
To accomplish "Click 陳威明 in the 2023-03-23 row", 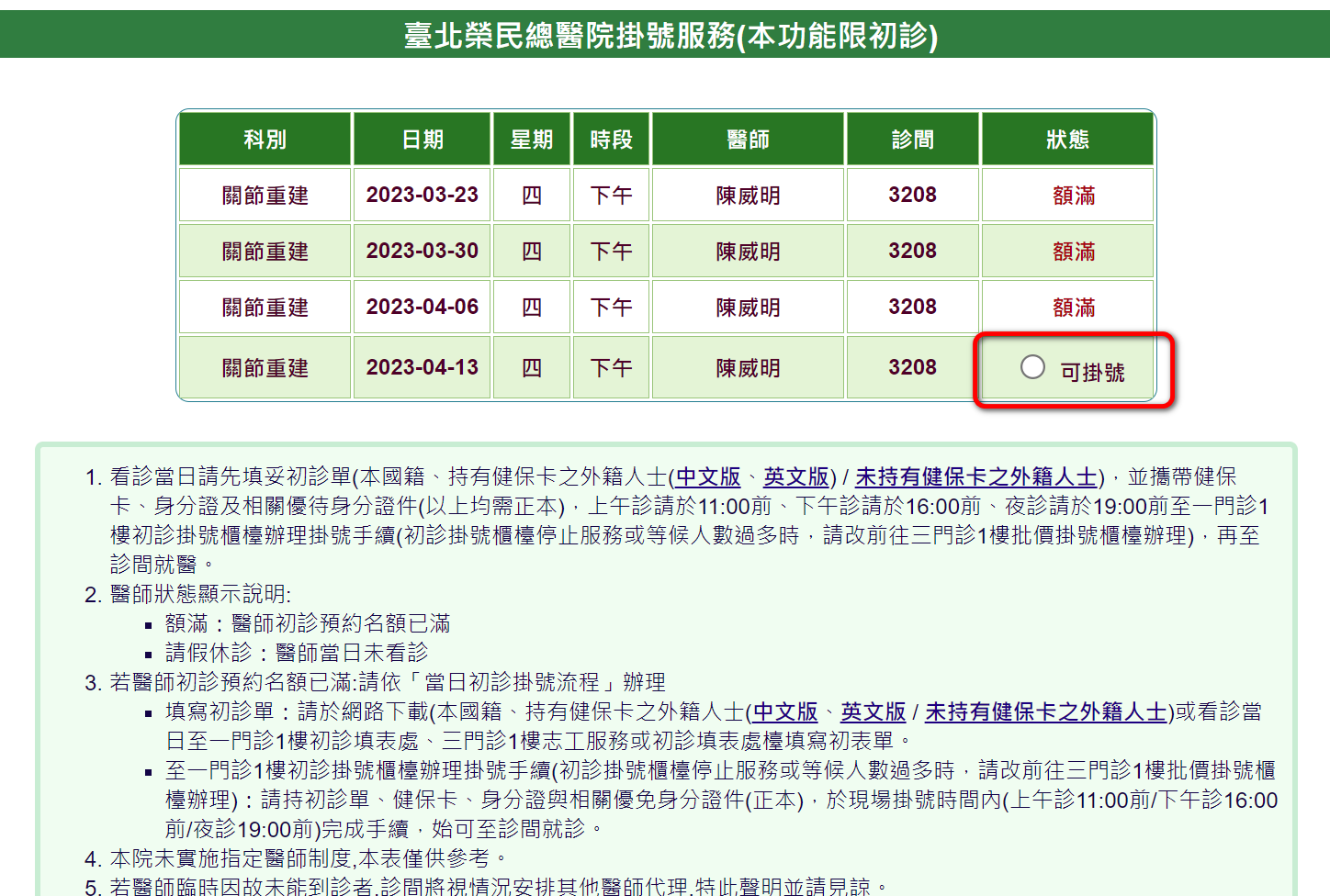I will coord(749,196).
